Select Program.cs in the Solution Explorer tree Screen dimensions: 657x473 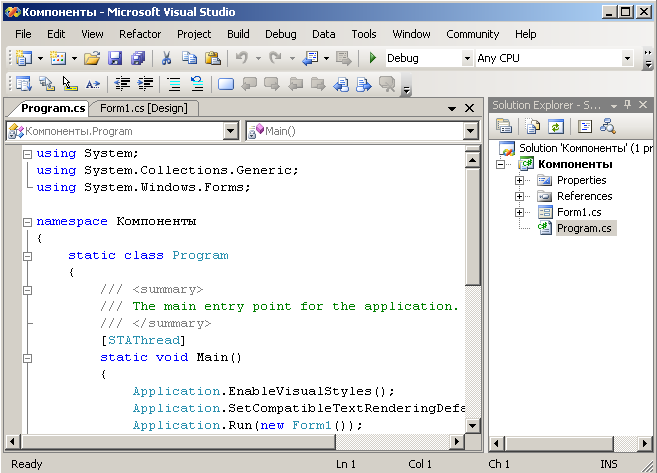click(x=584, y=228)
